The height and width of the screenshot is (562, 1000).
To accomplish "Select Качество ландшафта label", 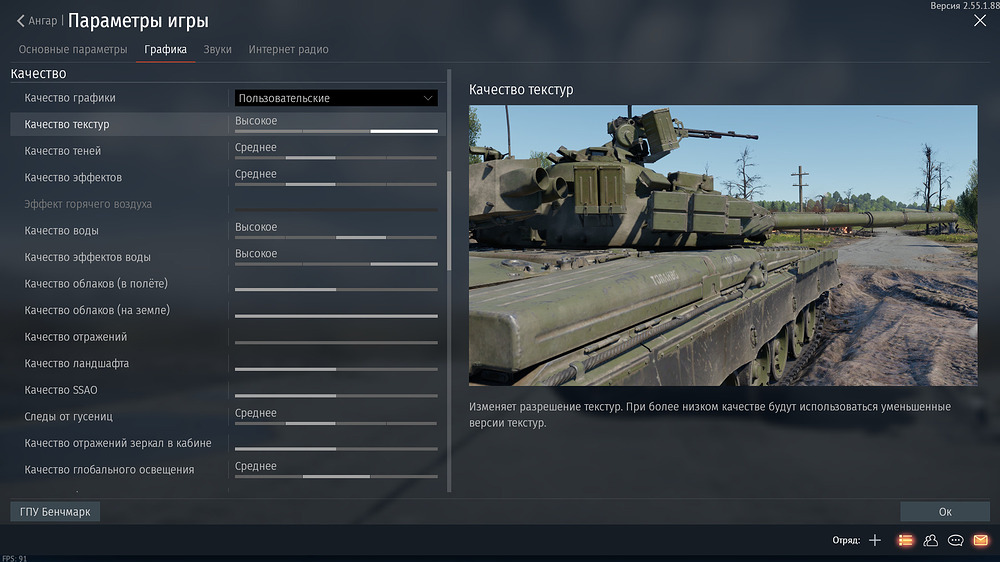I will point(77,363).
